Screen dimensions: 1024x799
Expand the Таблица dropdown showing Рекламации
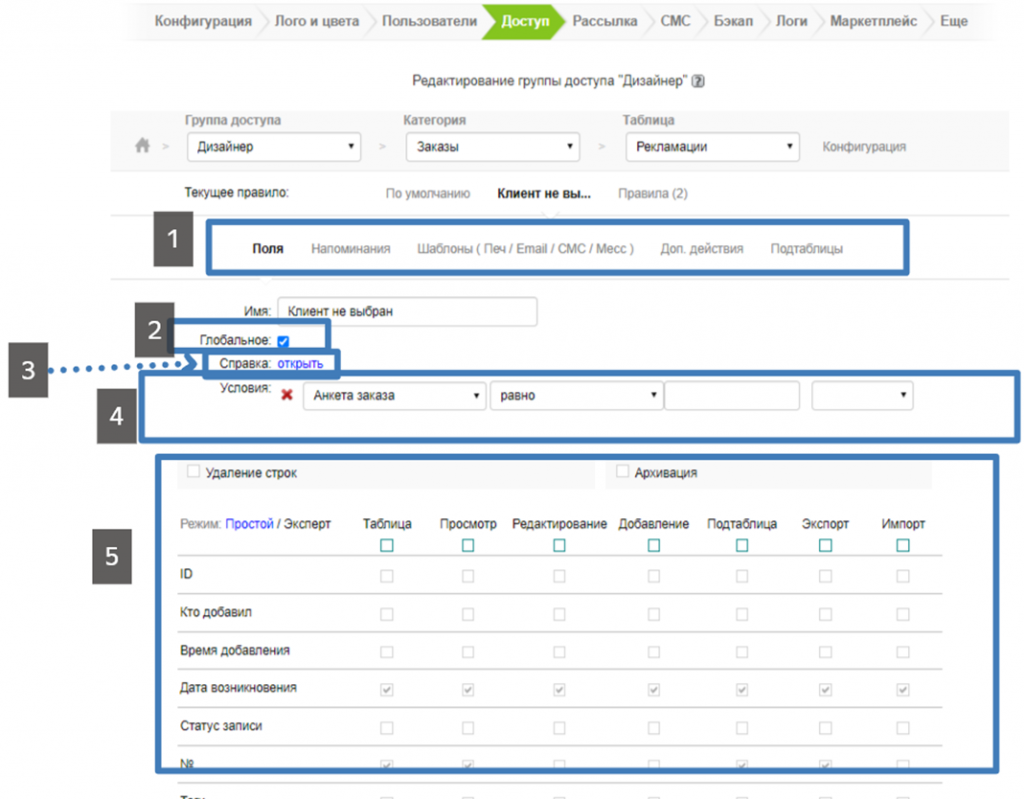711,147
